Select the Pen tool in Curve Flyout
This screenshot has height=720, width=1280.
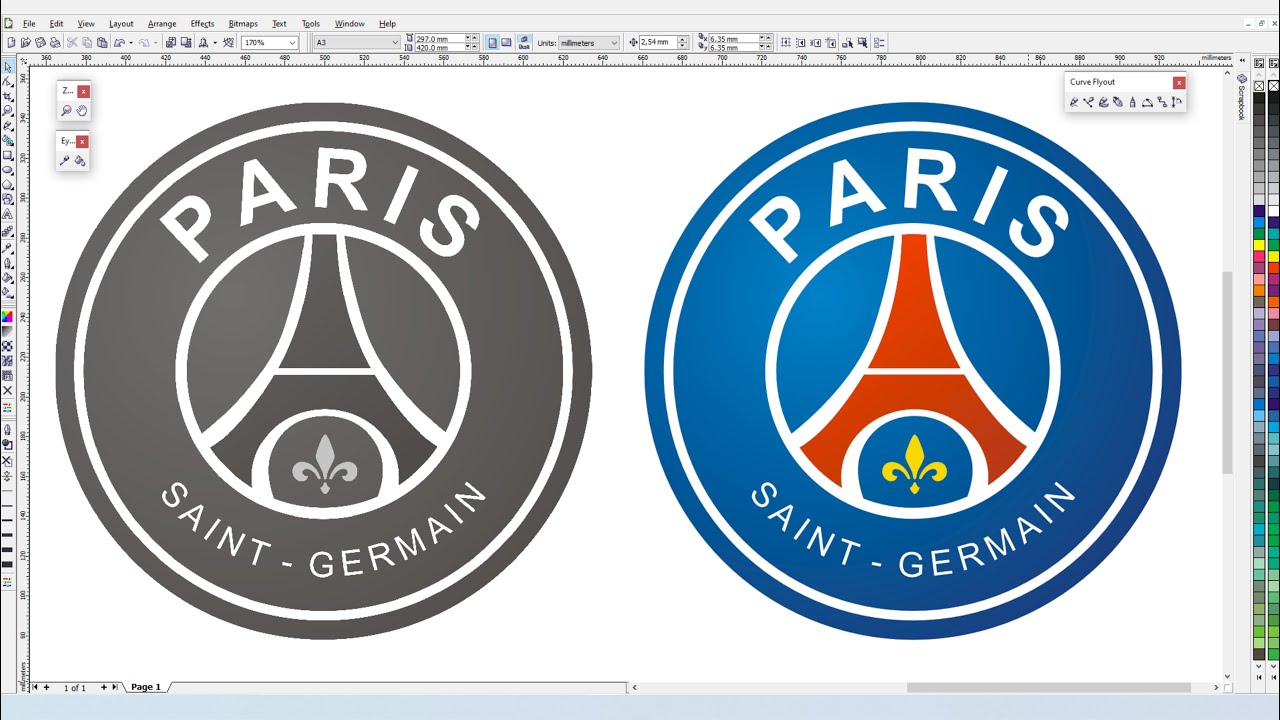click(1118, 102)
